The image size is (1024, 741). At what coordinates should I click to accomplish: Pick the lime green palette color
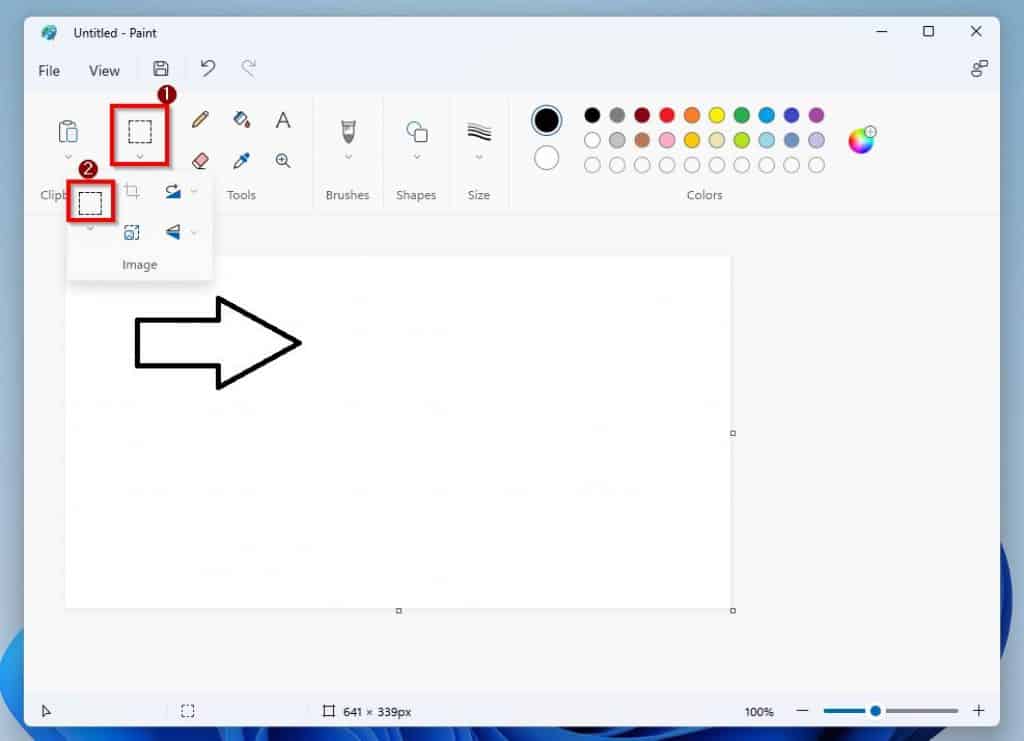(x=741, y=140)
